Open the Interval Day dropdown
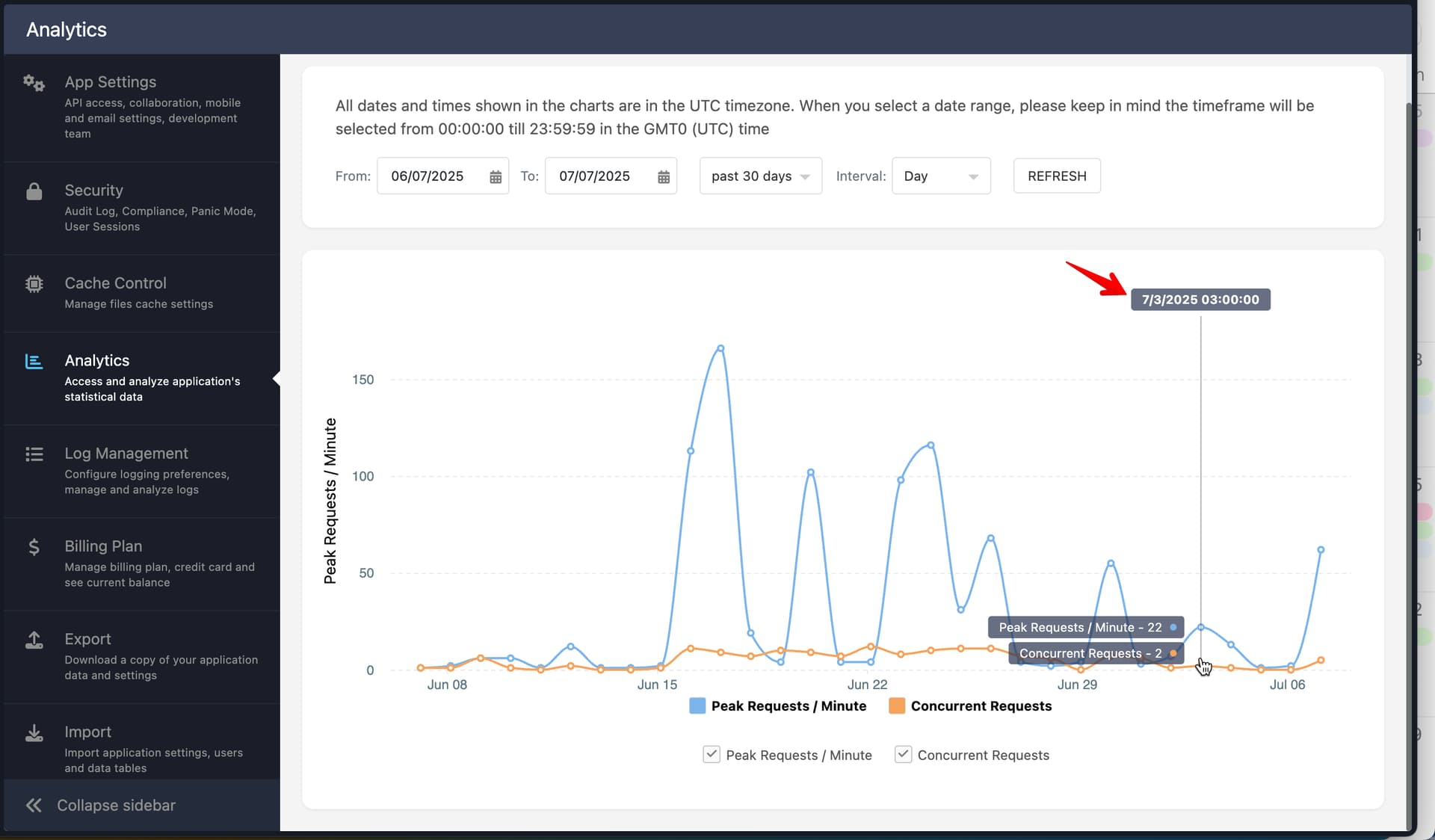 point(940,176)
